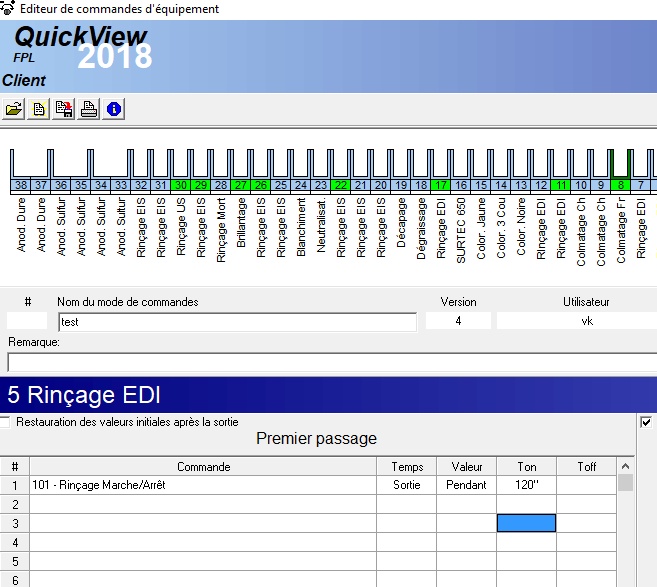Select green station 29 Rinçage EIS

point(201,185)
